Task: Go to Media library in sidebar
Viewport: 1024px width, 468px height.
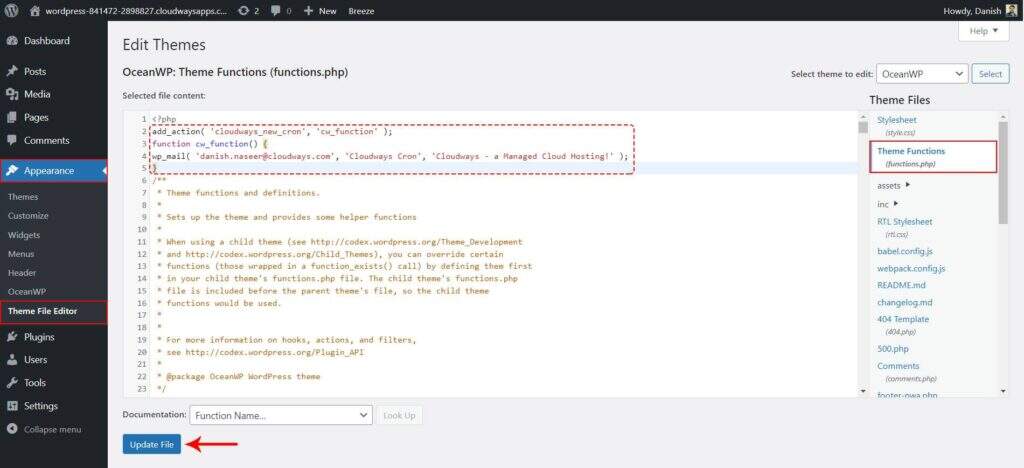Action: [37, 94]
